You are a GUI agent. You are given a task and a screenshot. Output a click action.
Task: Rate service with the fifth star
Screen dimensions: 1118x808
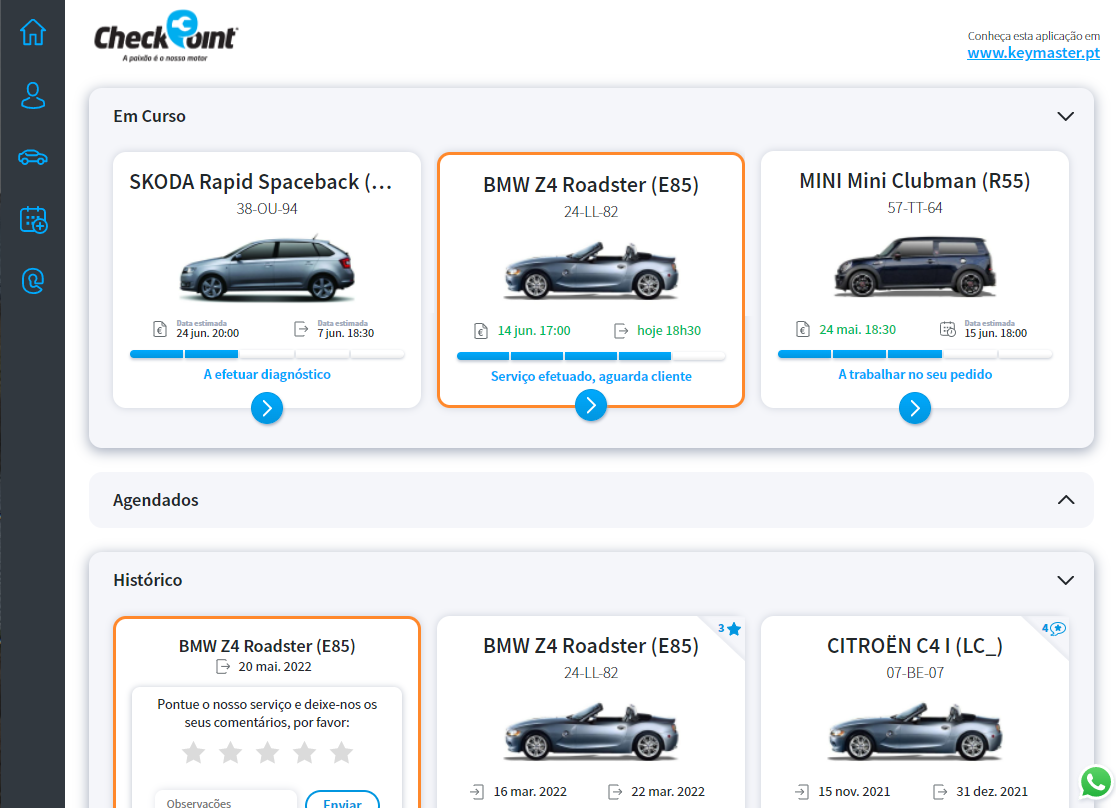tap(341, 752)
